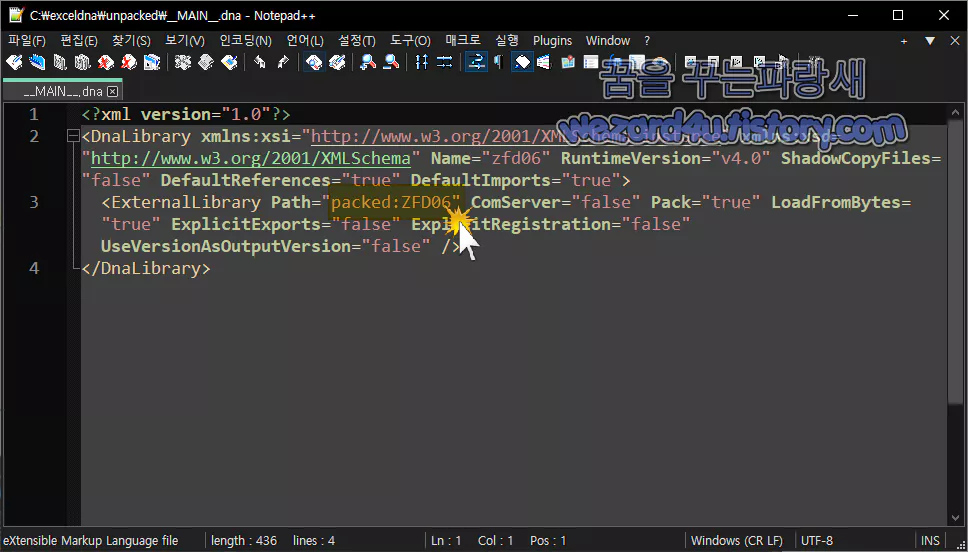Follow the http://www.w3.org/2001/XMLSchema link
This screenshot has width=968, height=552.
point(251,159)
